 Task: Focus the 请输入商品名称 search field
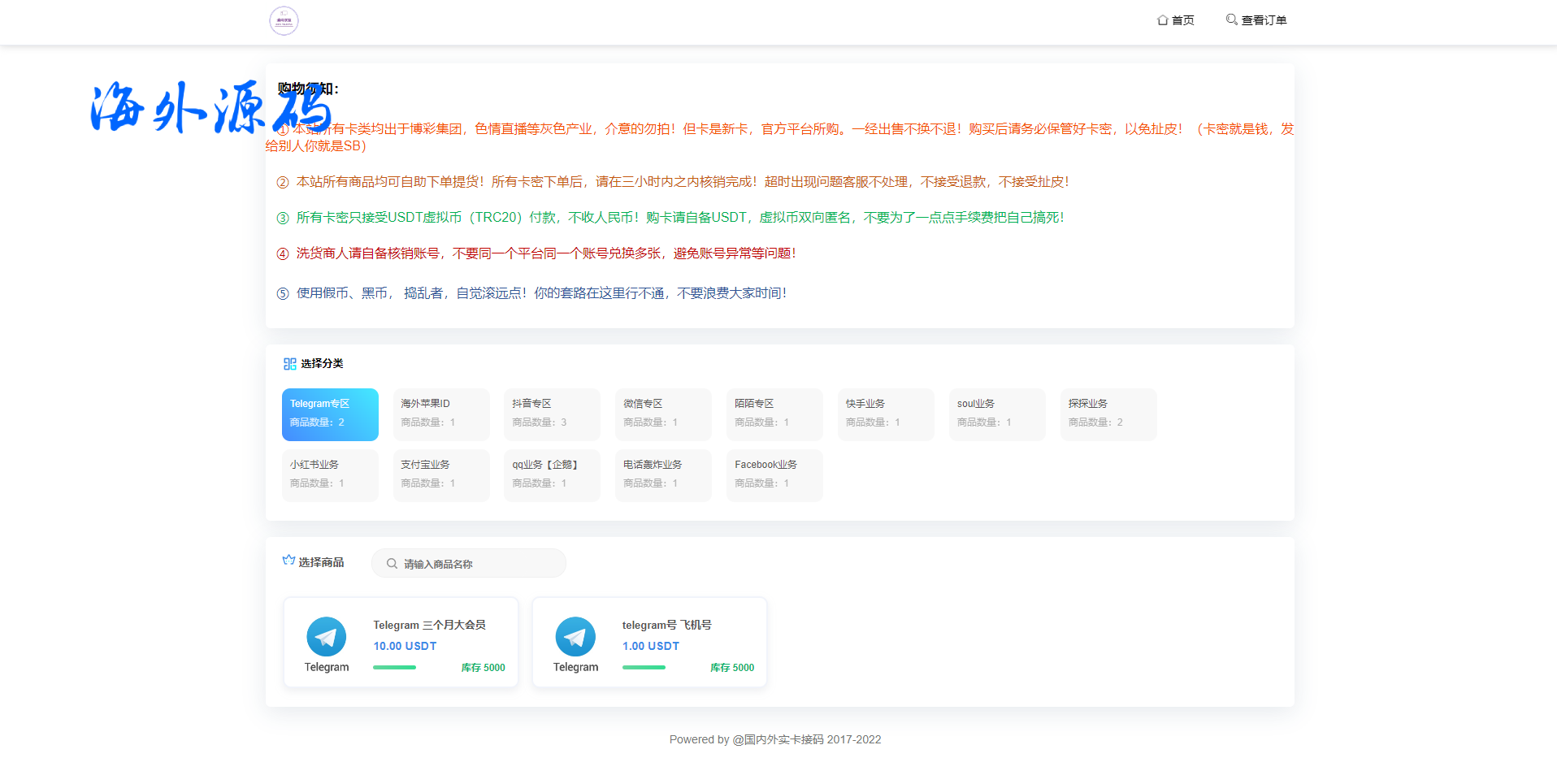point(479,564)
